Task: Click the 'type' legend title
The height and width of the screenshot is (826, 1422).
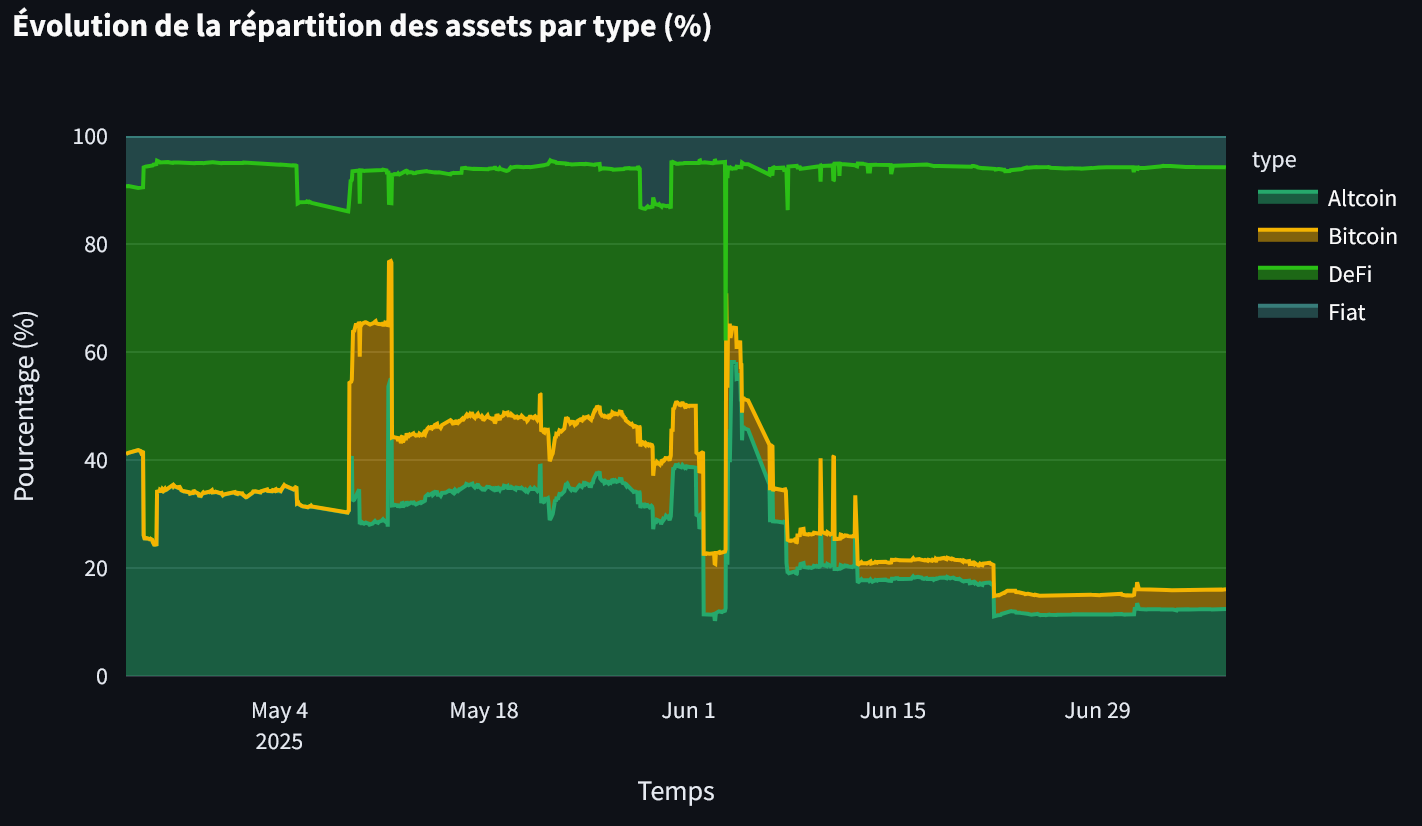Action: pyautogui.click(x=1274, y=160)
